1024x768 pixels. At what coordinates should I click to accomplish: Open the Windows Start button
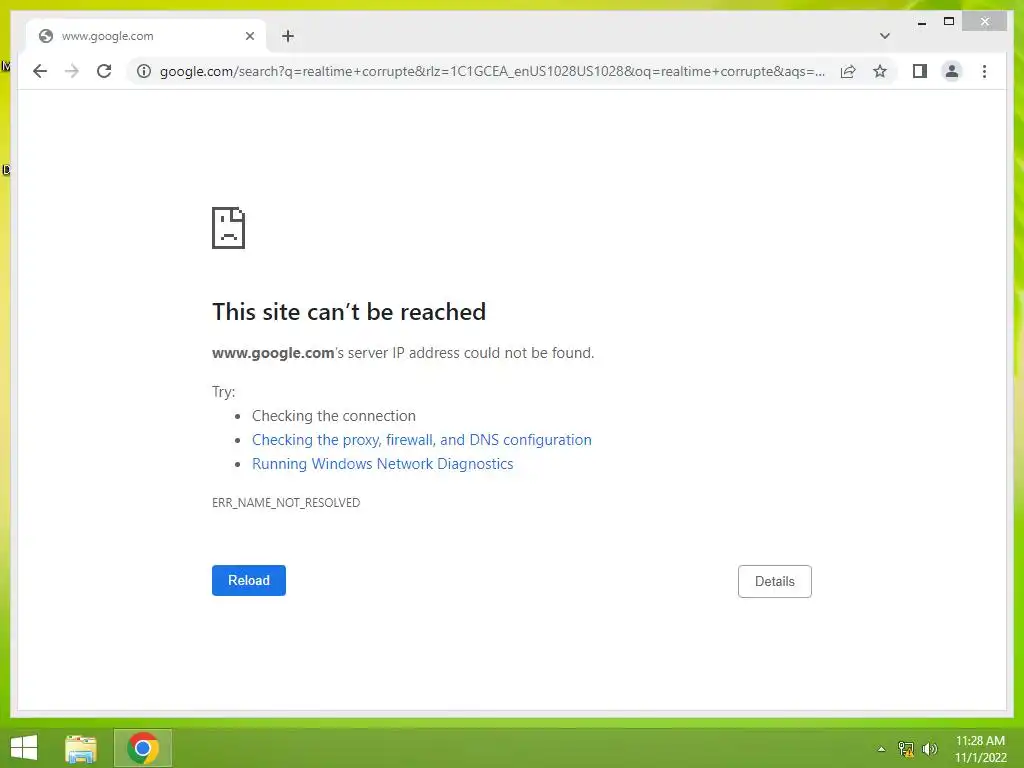tap(24, 748)
